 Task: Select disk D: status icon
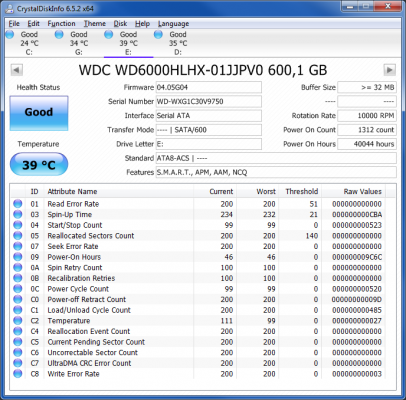coord(158,34)
